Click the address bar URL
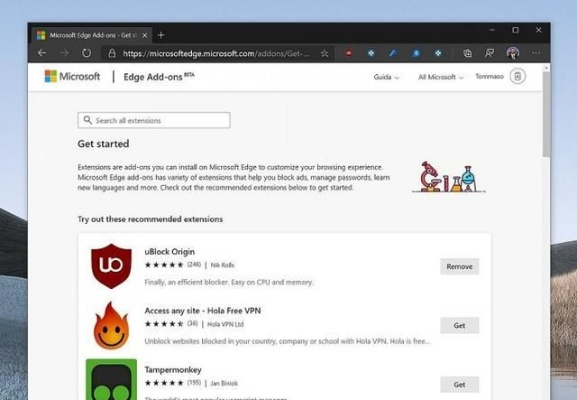This screenshot has height=400, width=577. pos(216,54)
